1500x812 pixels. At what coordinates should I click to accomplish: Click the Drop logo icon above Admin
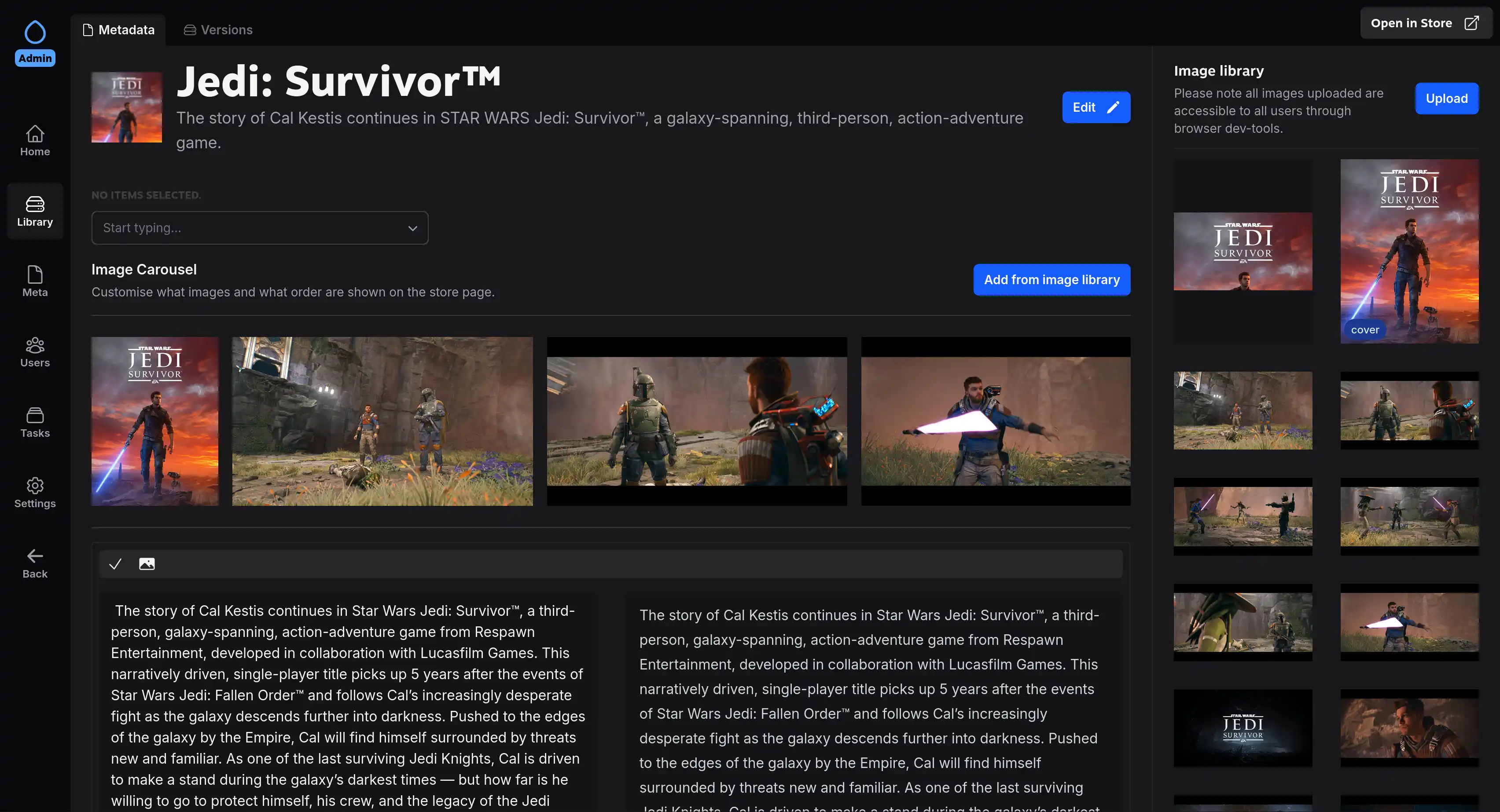pos(35,32)
